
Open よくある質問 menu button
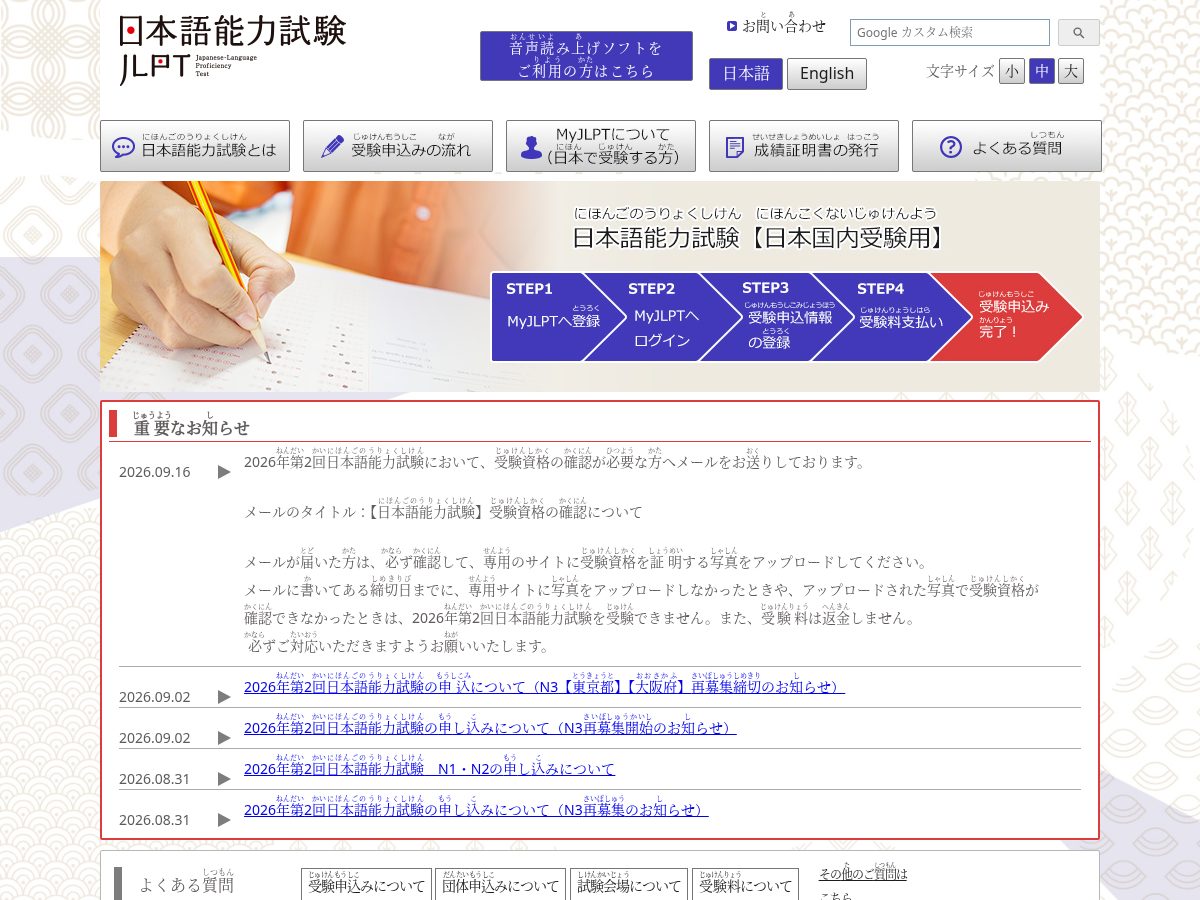pos(1007,146)
